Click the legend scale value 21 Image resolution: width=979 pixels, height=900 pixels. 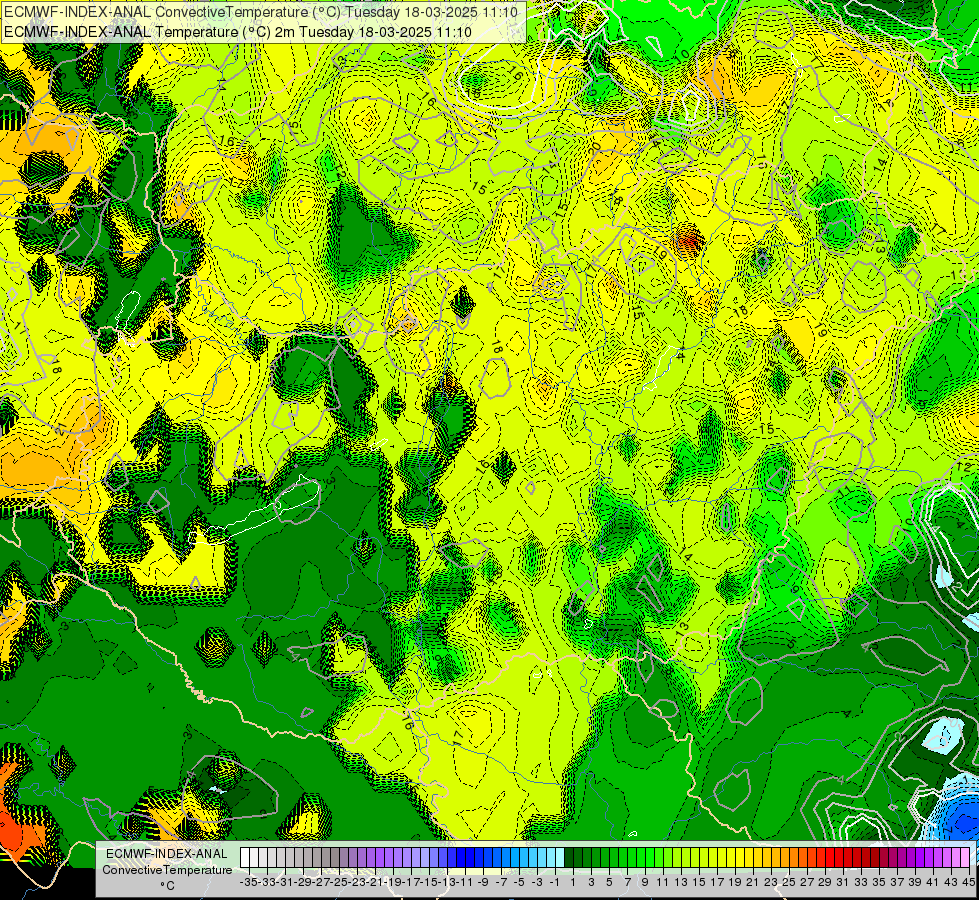tap(752, 883)
